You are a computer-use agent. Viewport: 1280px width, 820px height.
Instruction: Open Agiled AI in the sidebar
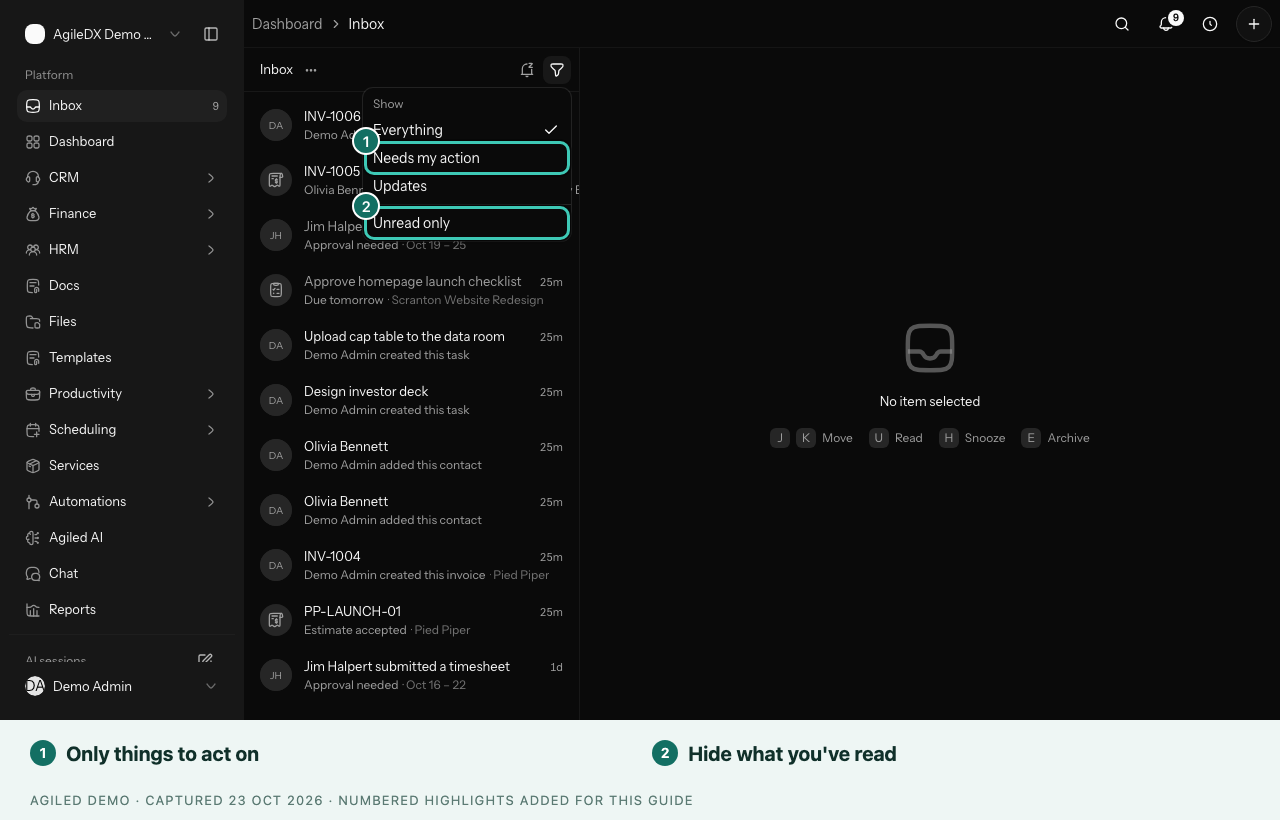point(122,537)
